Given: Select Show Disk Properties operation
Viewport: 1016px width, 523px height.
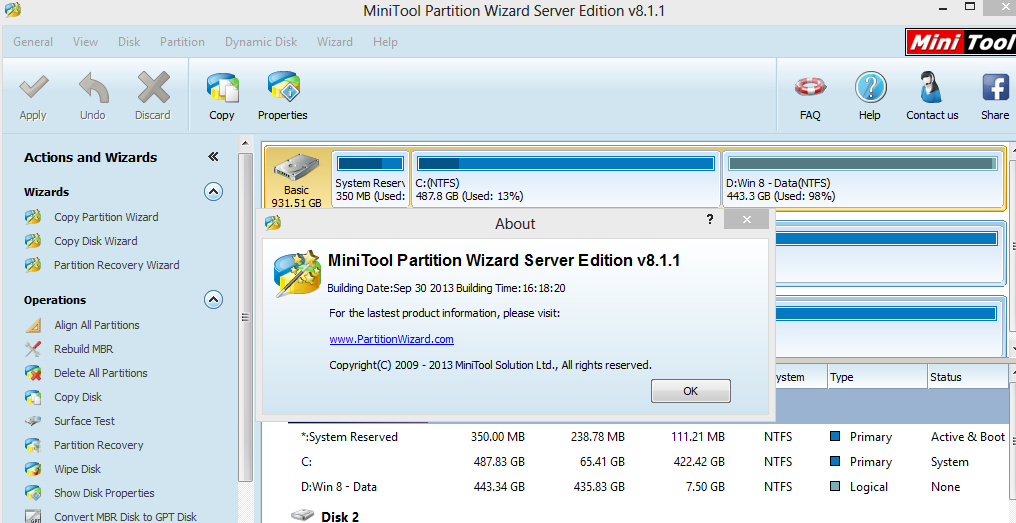Looking at the screenshot, I should point(104,493).
